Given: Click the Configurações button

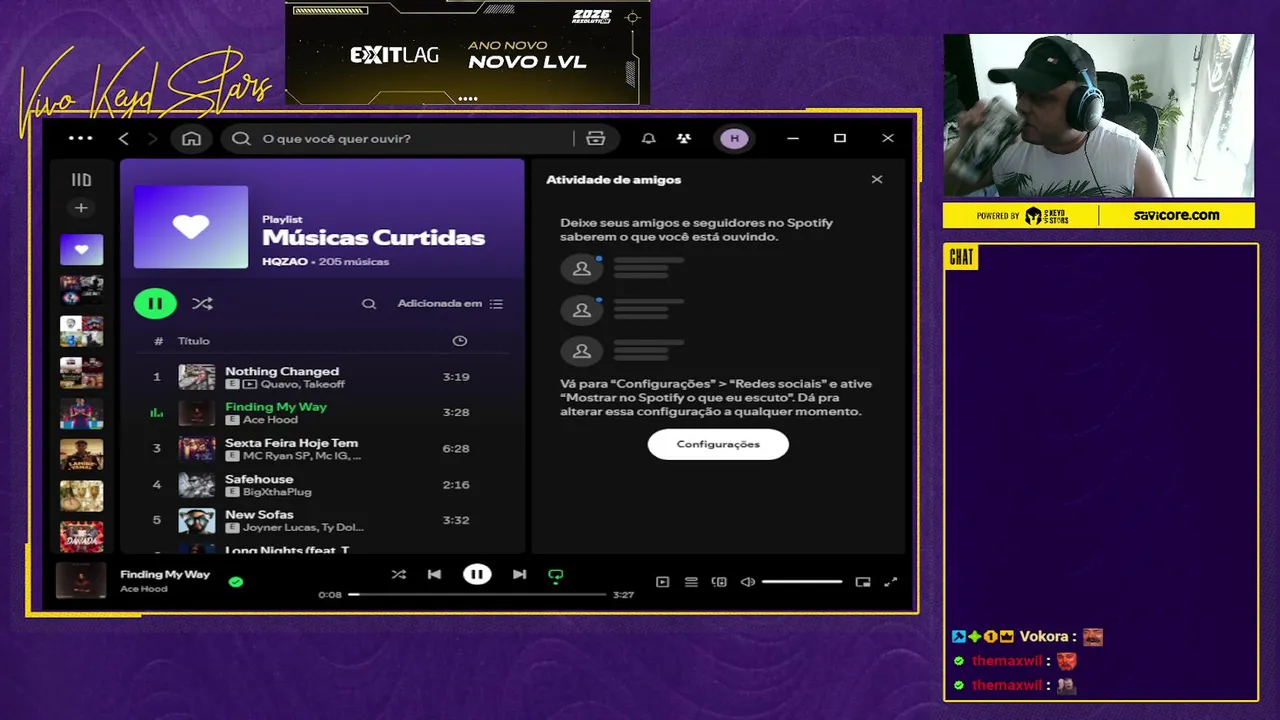Looking at the screenshot, I should point(718,444).
